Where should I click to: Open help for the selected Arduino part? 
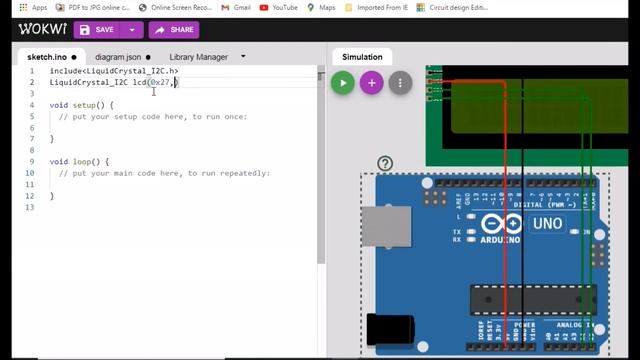tap(385, 163)
